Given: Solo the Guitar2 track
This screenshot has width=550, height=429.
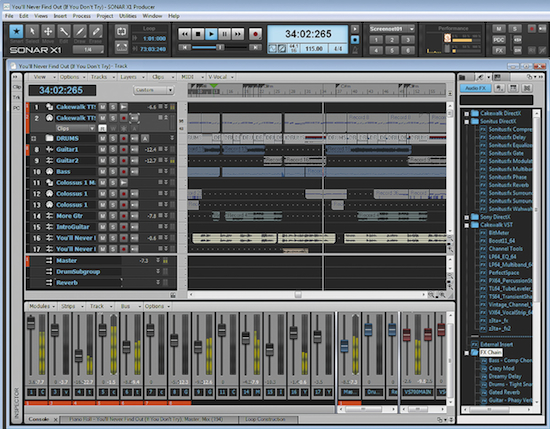Looking at the screenshot, I should point(113,161).
